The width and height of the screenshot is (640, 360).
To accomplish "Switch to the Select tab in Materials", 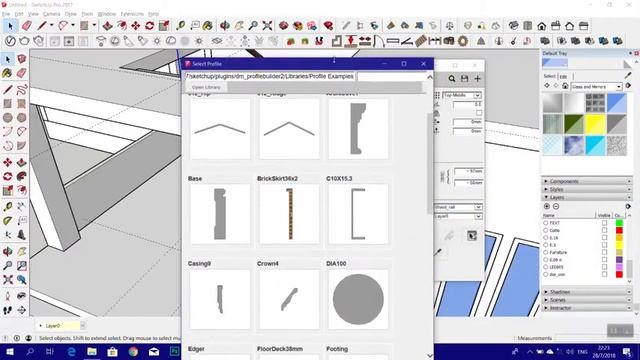I will pos(549,76).
